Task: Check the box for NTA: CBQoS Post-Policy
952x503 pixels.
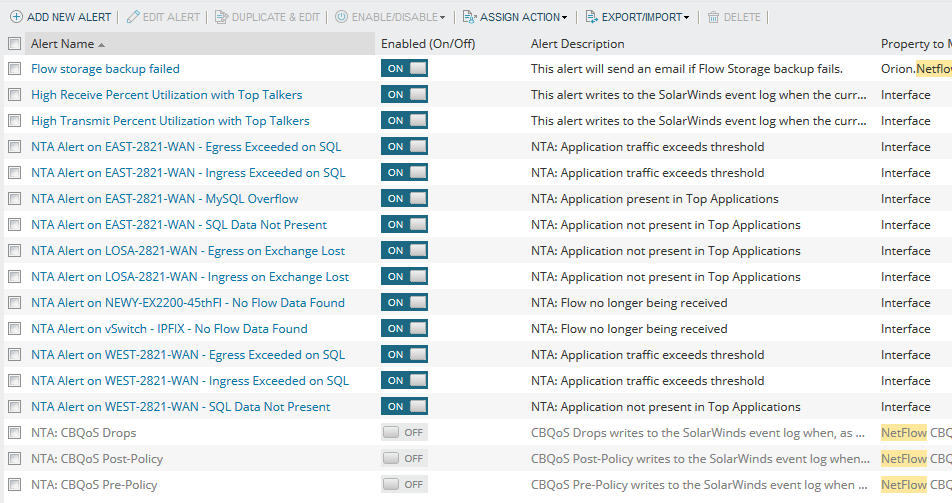Action: coord(14,459)
